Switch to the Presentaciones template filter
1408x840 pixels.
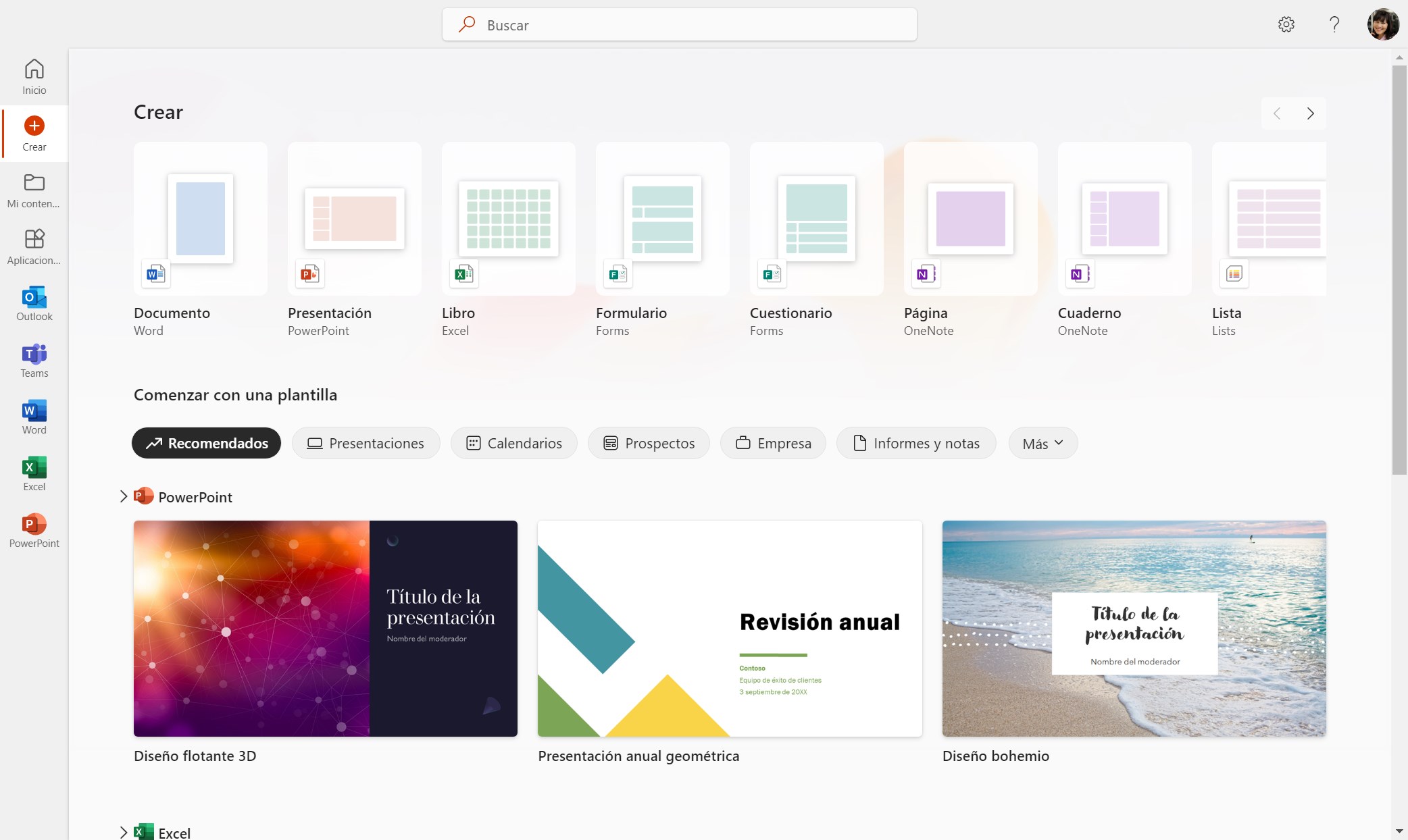(x=365, y=443)
